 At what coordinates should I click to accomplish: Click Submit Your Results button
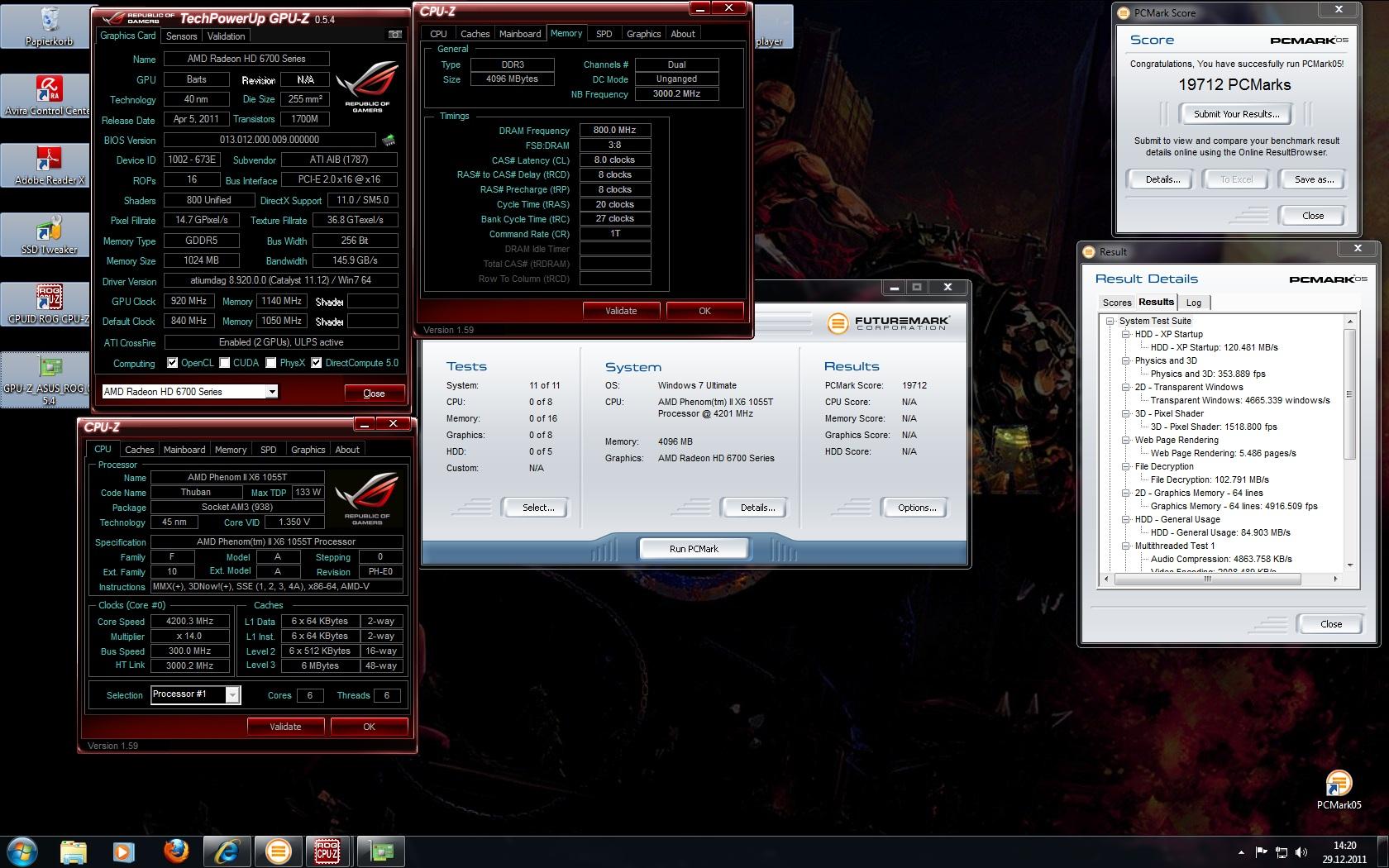pos(1236,114)
